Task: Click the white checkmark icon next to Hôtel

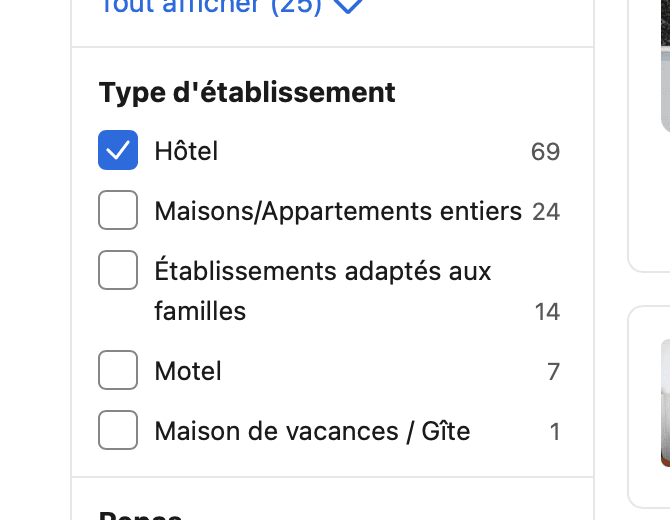Action: [118, 150]
